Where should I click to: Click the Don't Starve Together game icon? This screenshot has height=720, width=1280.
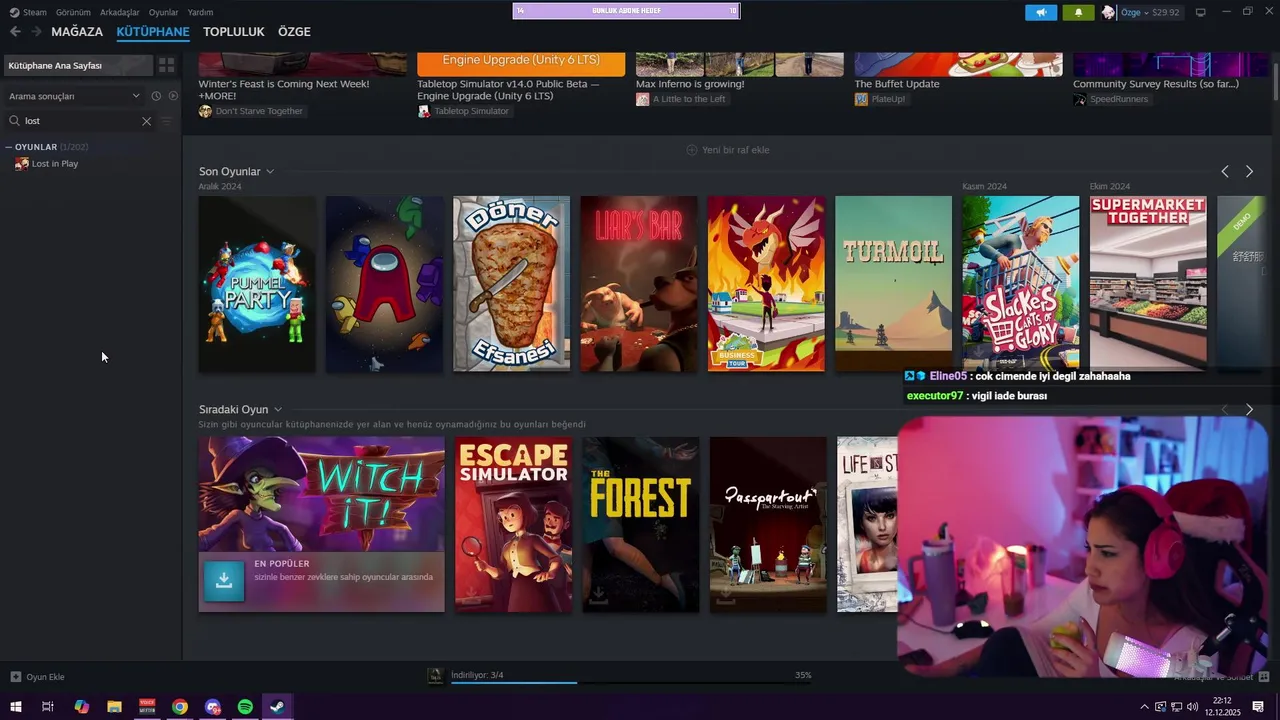(205, 111)
